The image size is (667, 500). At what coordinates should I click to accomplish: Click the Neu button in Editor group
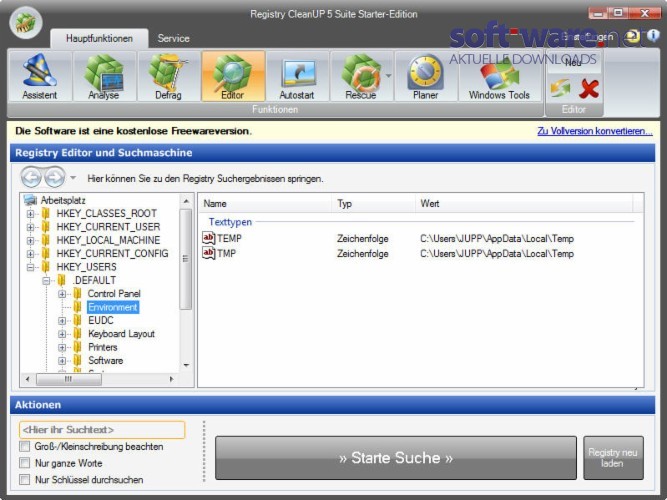click(573, 63)
